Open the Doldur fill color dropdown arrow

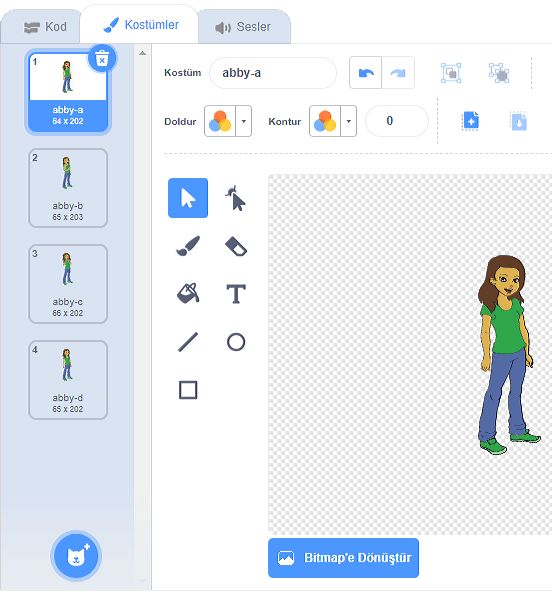point(244,121)
